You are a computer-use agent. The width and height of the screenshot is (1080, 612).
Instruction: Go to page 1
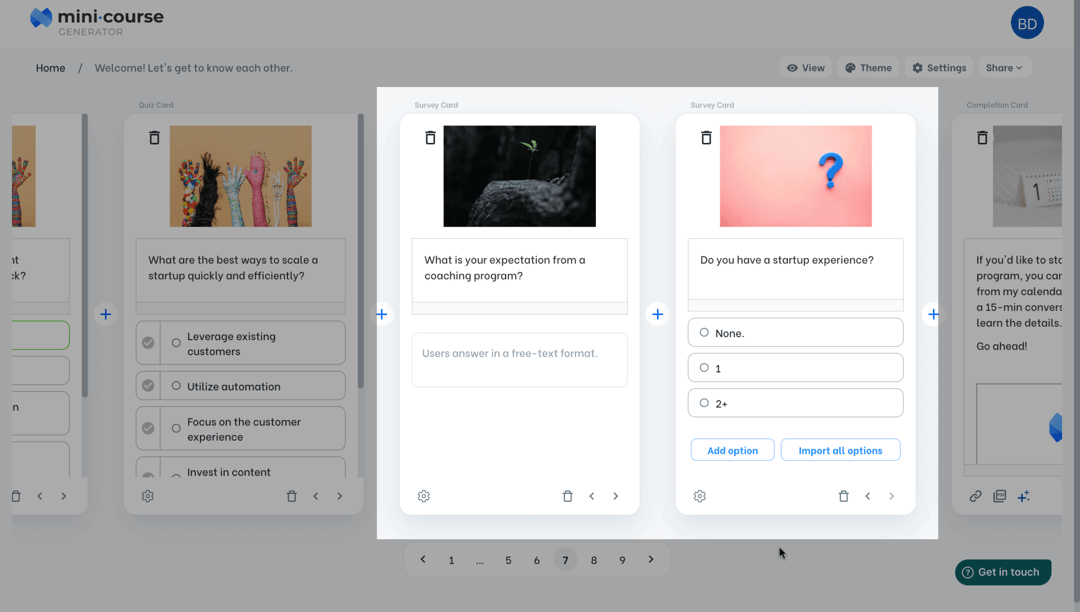pyautogui.click(x=451, y=560)
